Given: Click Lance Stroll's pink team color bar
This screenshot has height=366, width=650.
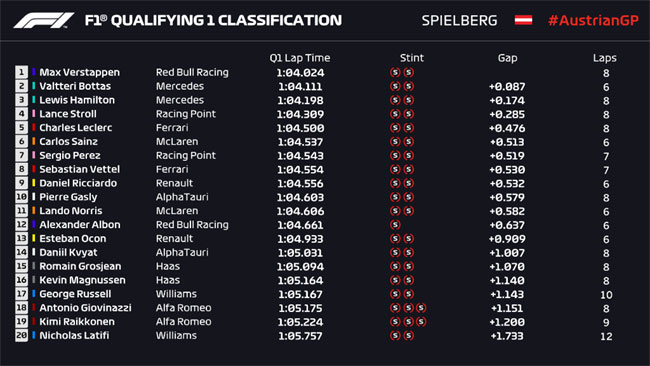Looking at the screenshot, I should click(x=34, y=114).
